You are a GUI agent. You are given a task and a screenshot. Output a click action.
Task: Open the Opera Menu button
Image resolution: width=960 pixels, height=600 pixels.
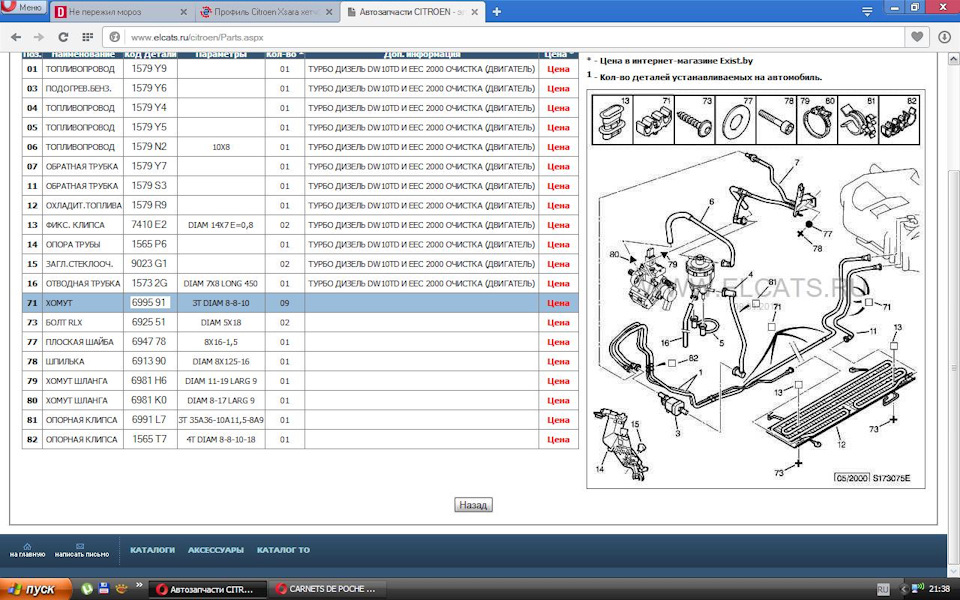pyautogui.click(x=23, y=9)
